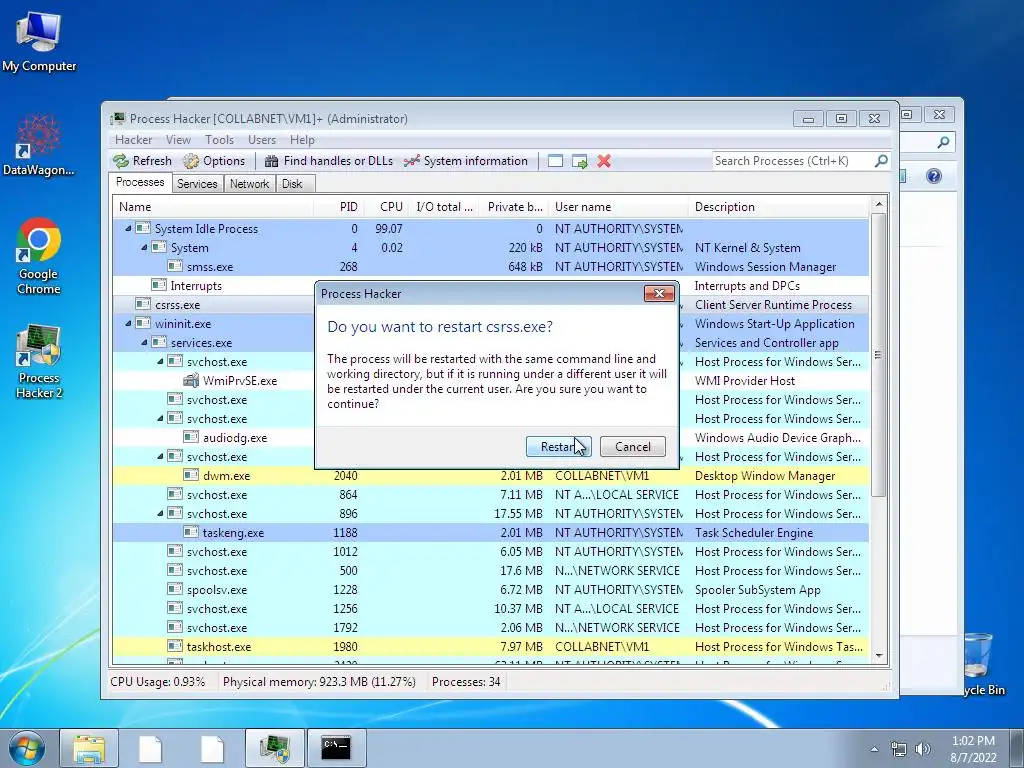The image size is (1024, 768).
Task: Open the DataWagon desktop shortcut
Action: [39, 145]
